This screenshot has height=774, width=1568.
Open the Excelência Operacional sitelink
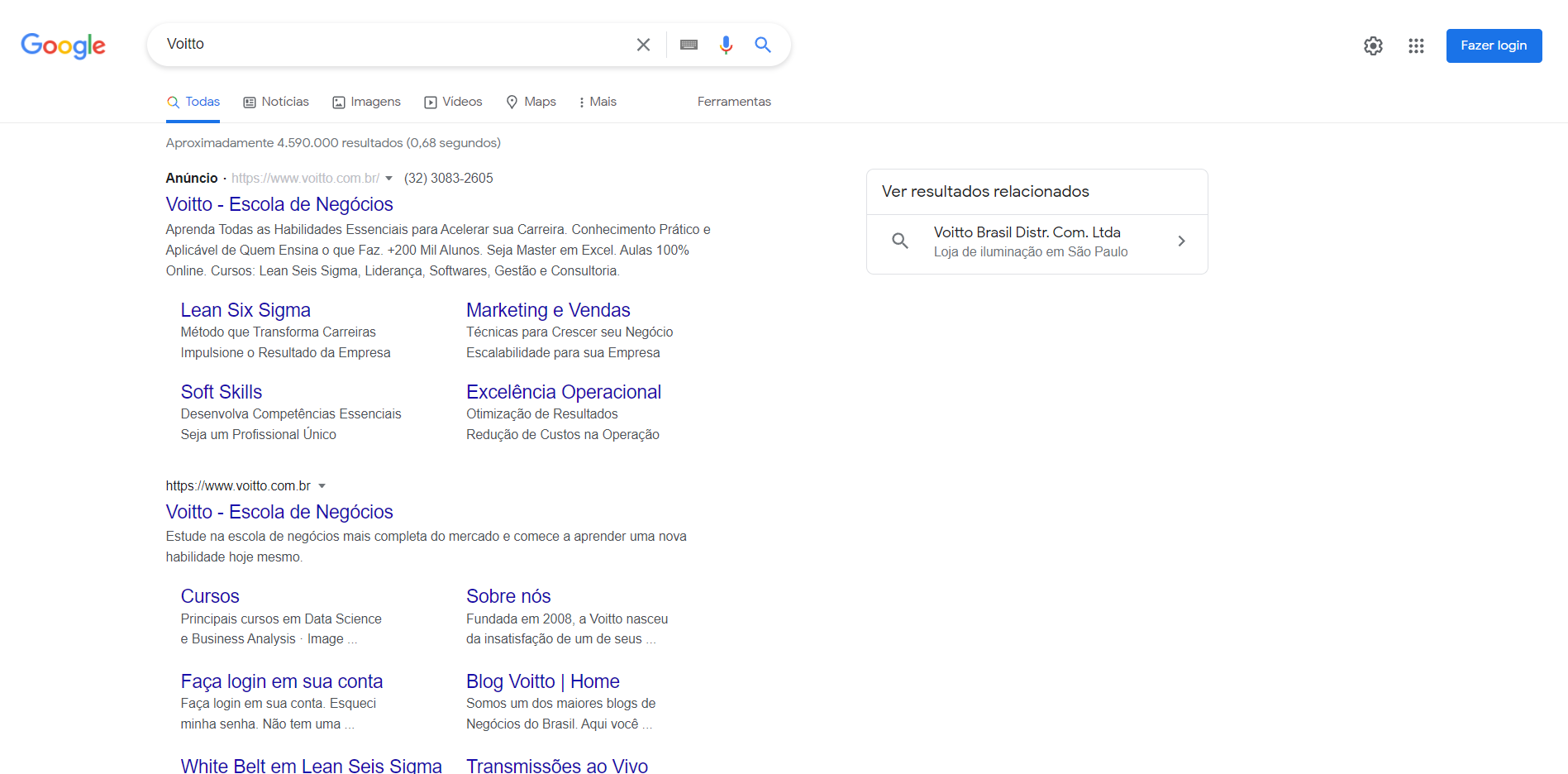564,392
